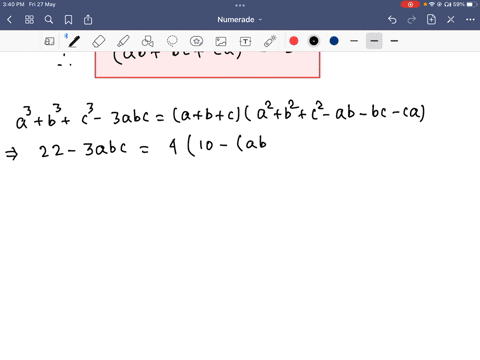Open the Elements sticker tool
The height and width of the screenshot is (360, 480).
(x=196, y=41)
